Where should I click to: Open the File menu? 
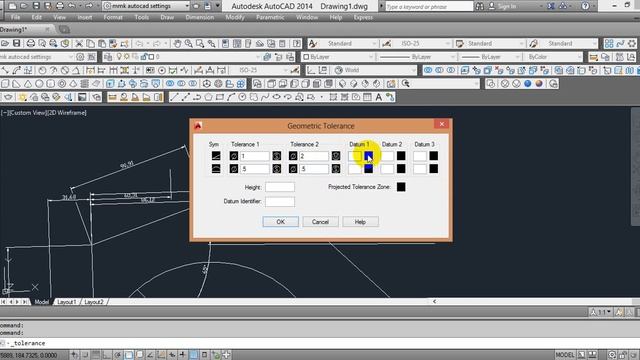click(16, 17)
